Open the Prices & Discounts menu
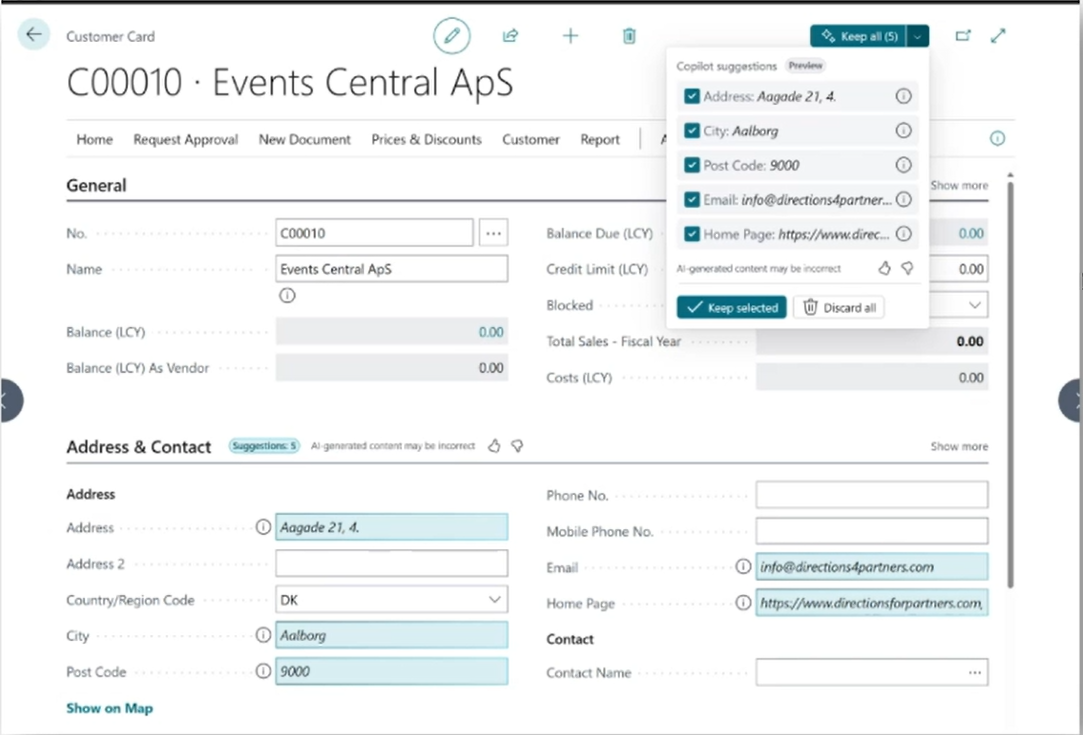1083x735 pixels. click(426, 140)
